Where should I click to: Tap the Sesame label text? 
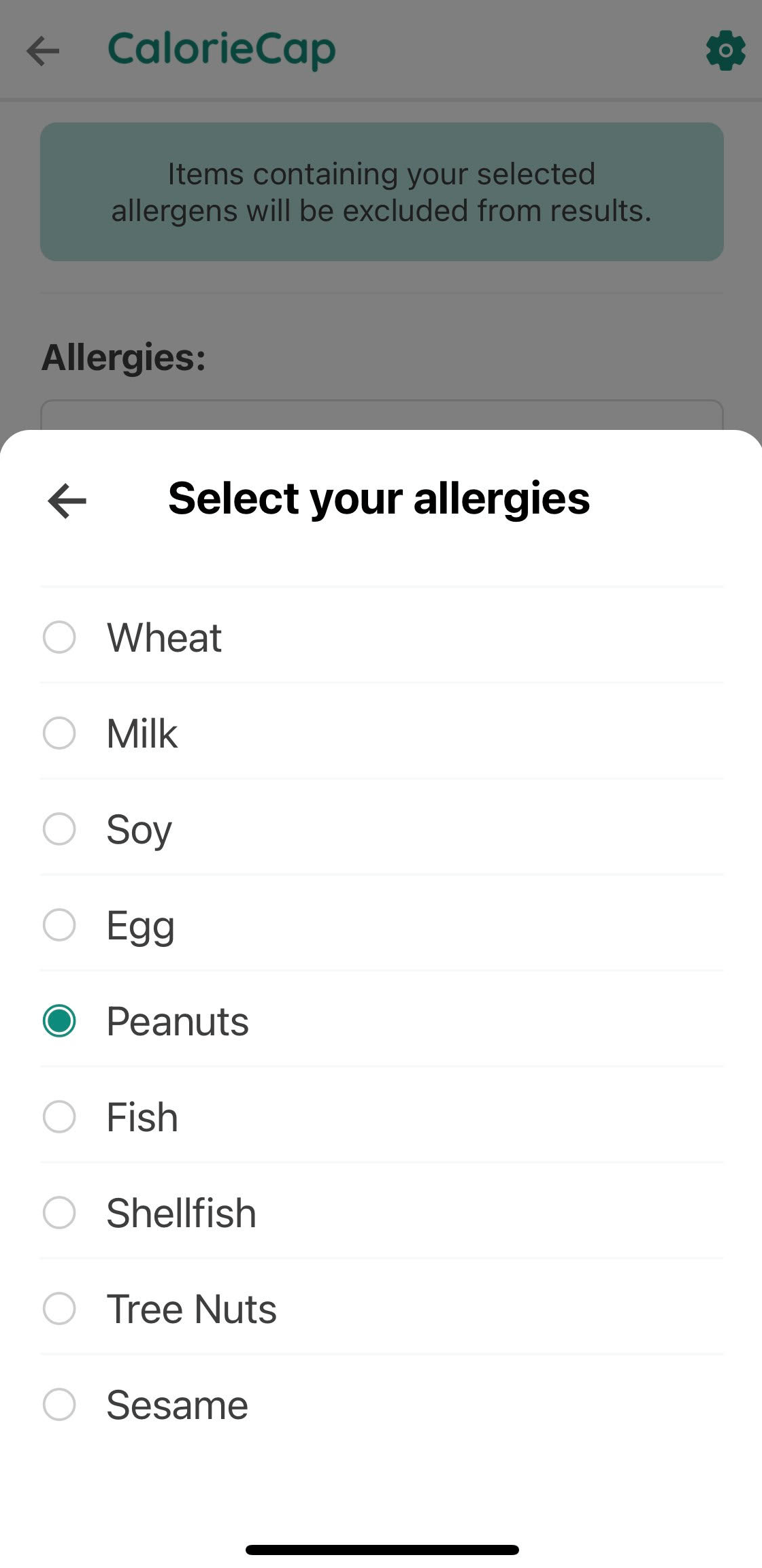177,1405
